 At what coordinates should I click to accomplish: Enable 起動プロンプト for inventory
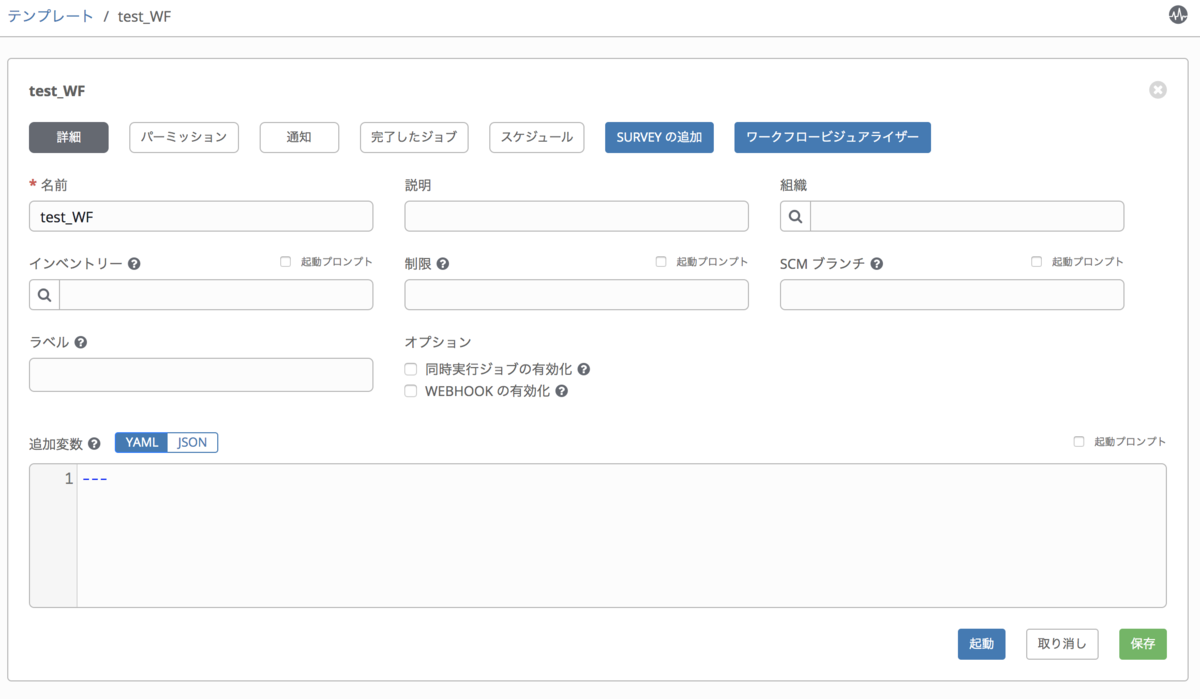pos(285,262)
